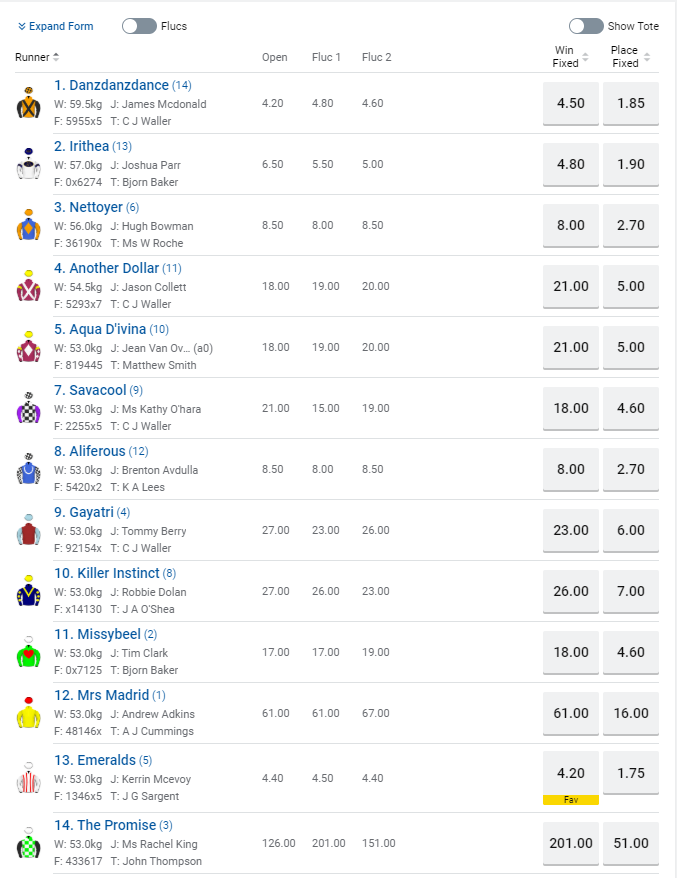Sort by Win Fixed odds
This screenshot has height=878, width=677.
click(585, 57)
